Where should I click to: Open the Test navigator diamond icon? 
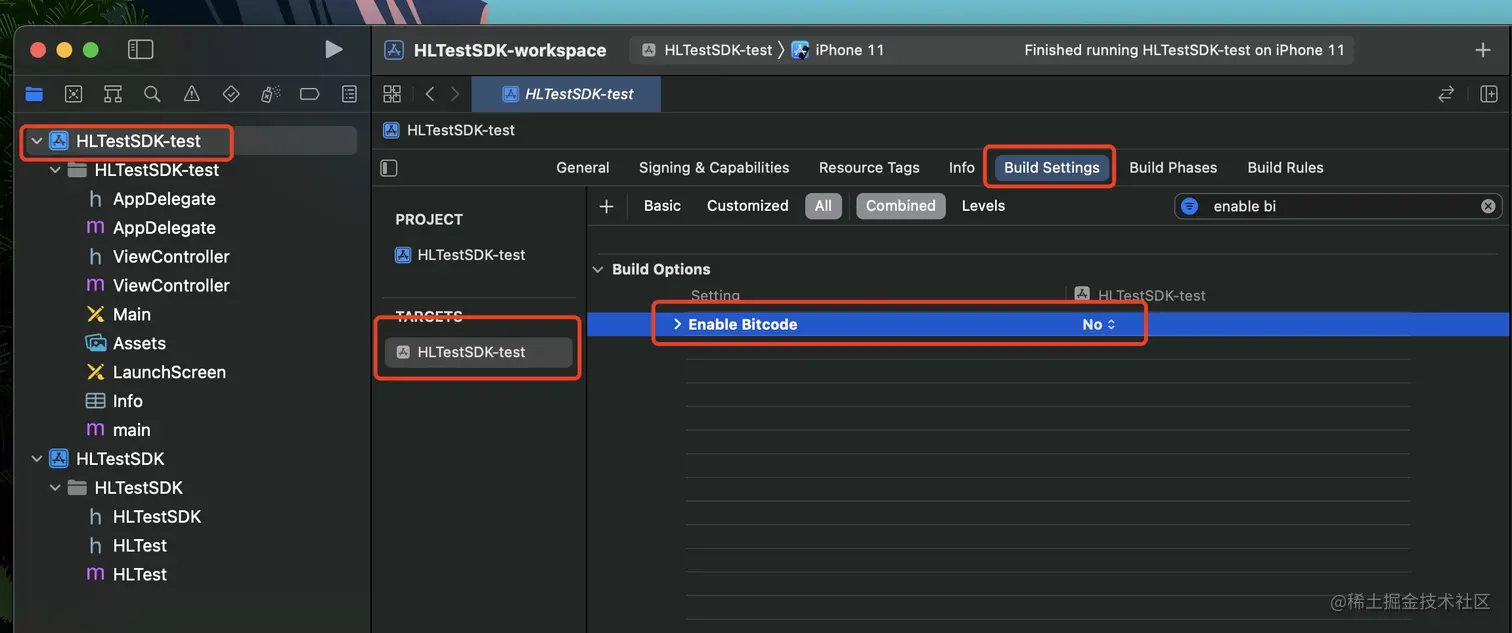(x=231, y=94)
